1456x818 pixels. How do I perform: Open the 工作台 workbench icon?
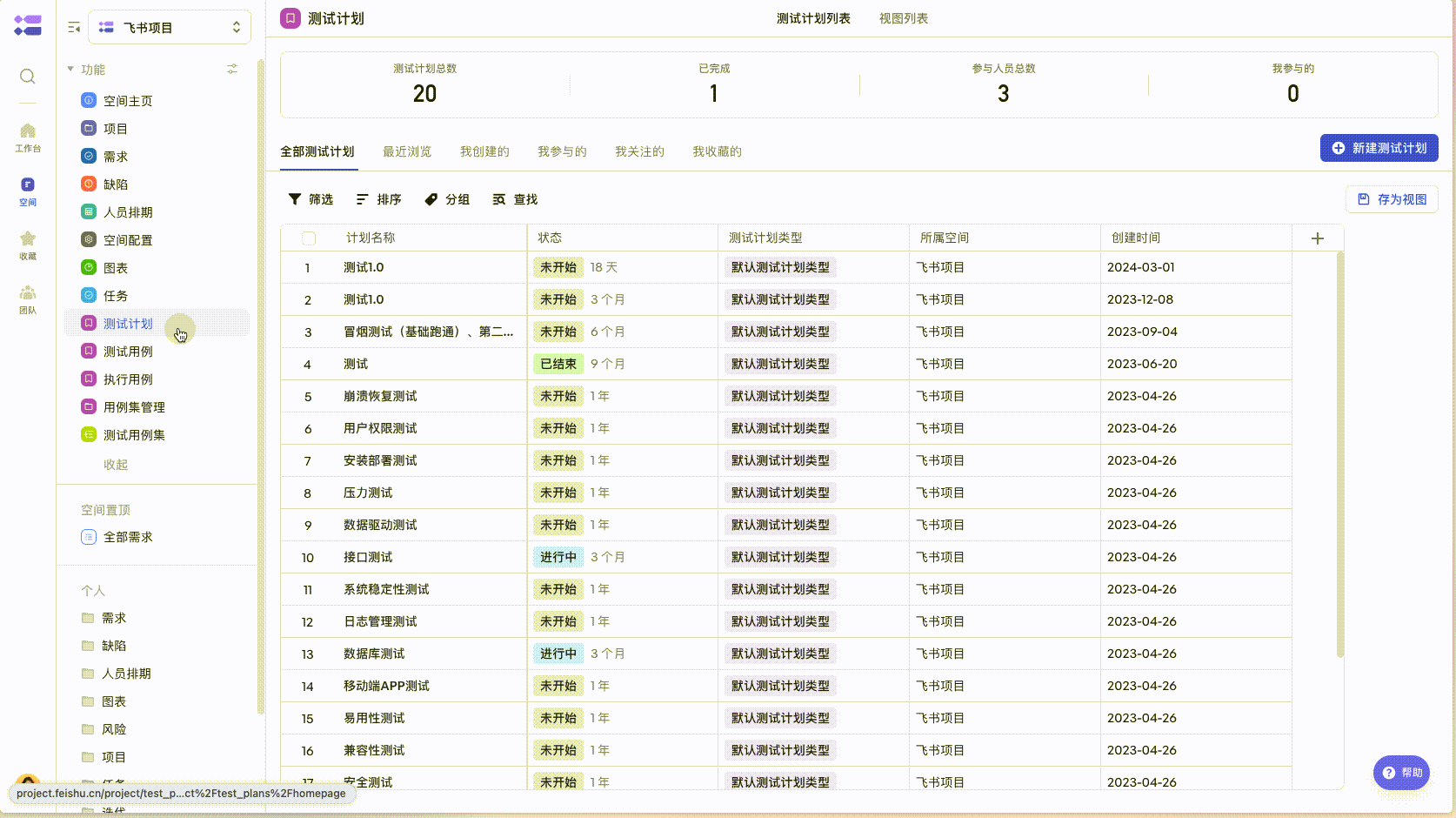[x=28, y=137]
